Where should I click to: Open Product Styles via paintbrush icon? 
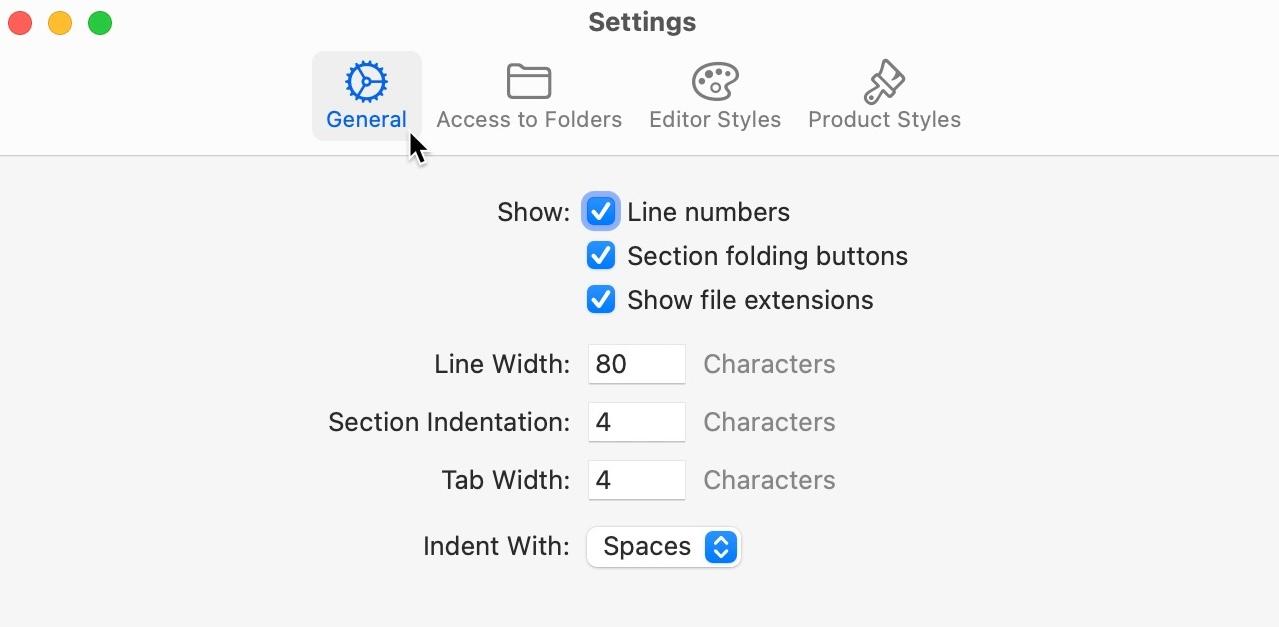884,82
